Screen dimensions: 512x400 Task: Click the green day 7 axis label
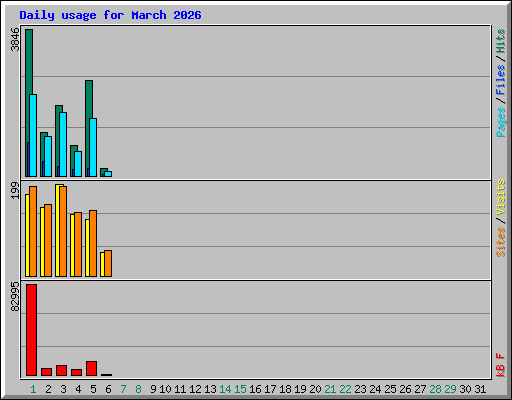click(x=123, y=389)
